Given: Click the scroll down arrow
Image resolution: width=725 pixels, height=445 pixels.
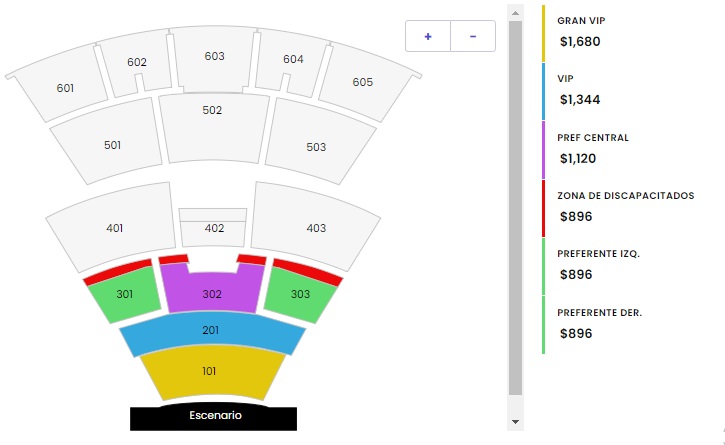Looking at the screenshot, I should click(x=515, y=422).
